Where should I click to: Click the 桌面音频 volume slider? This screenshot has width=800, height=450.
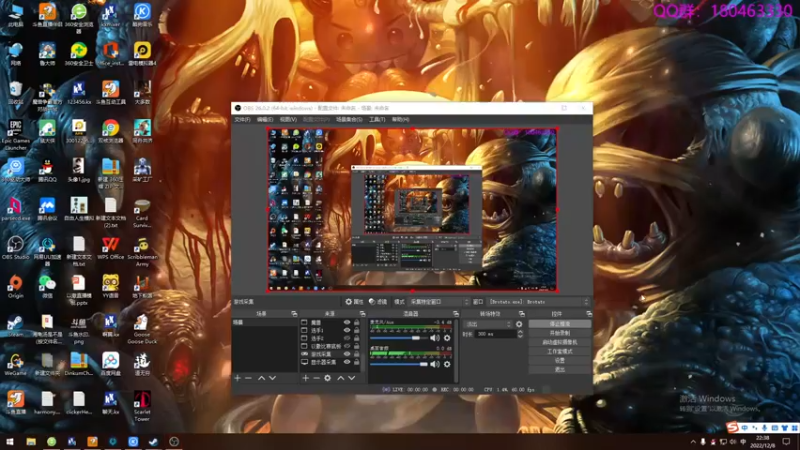(x=399, y=364)
